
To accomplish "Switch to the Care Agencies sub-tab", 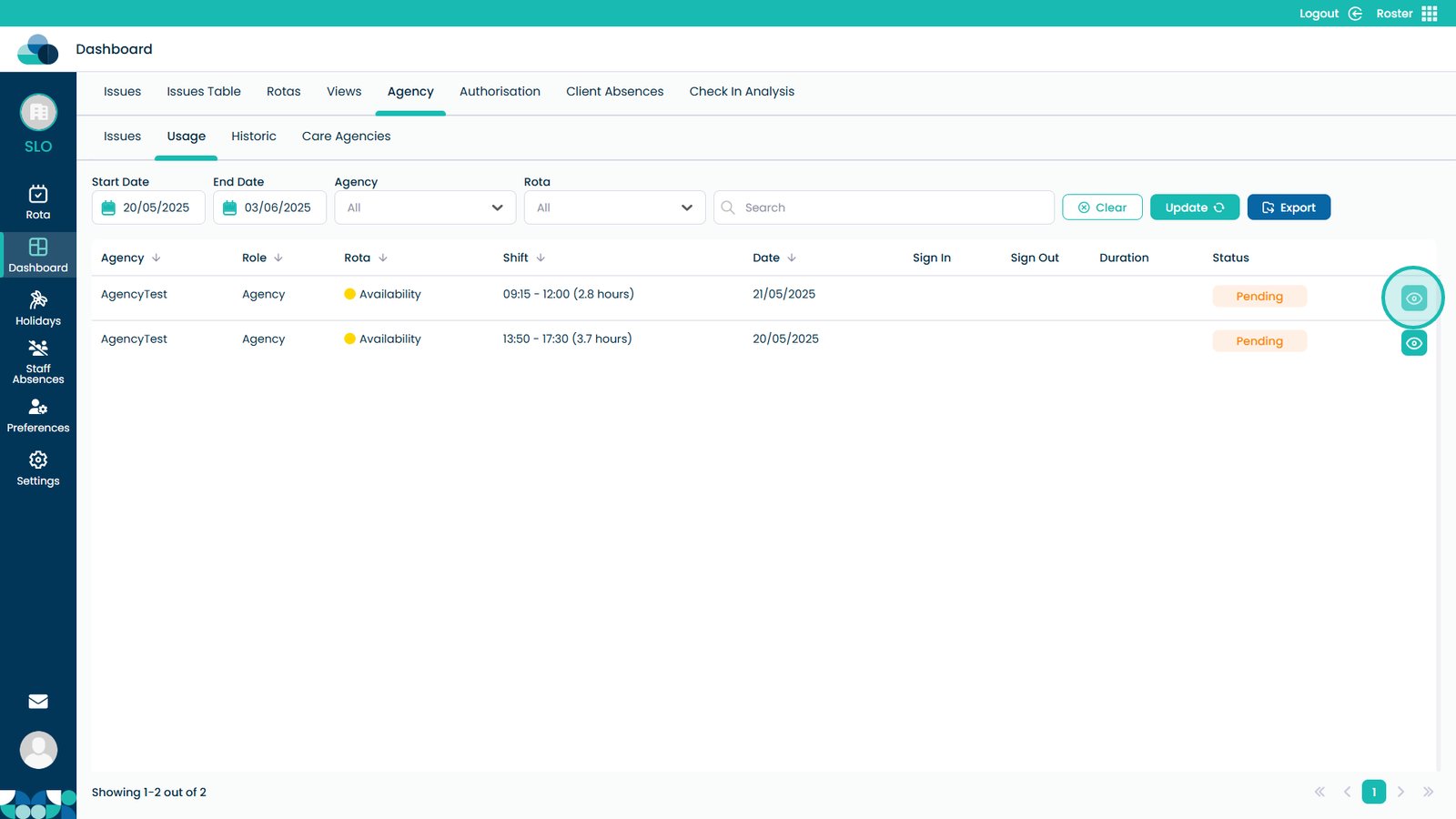I will coord(346,136).
